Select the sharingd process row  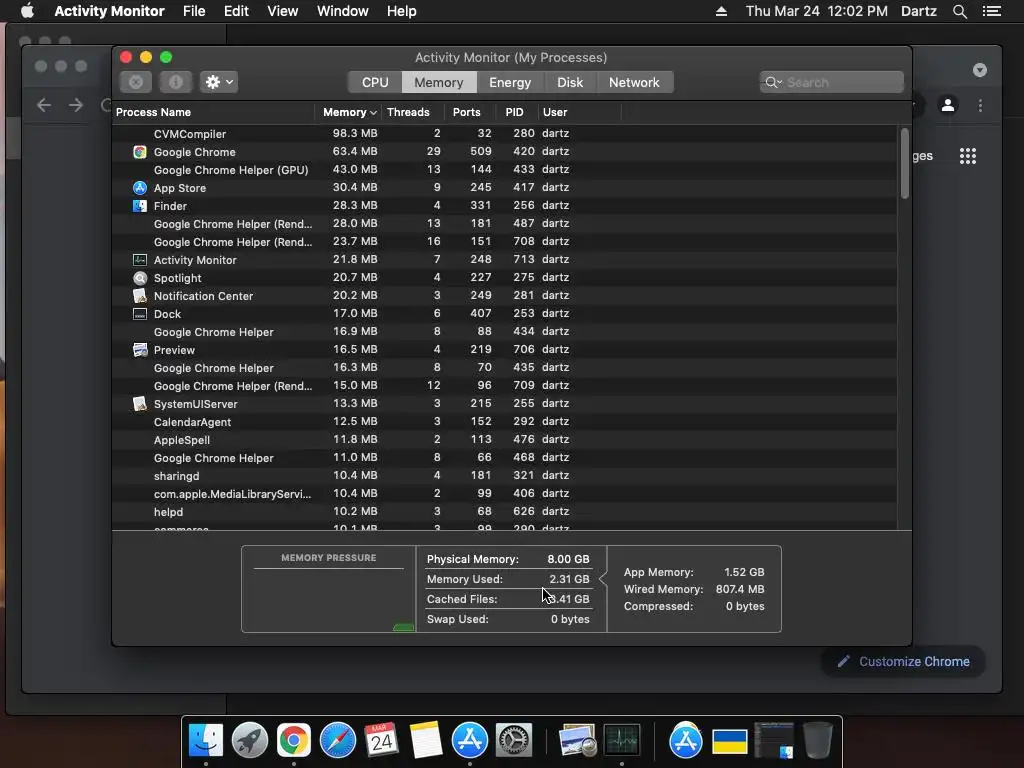(504, 475)
